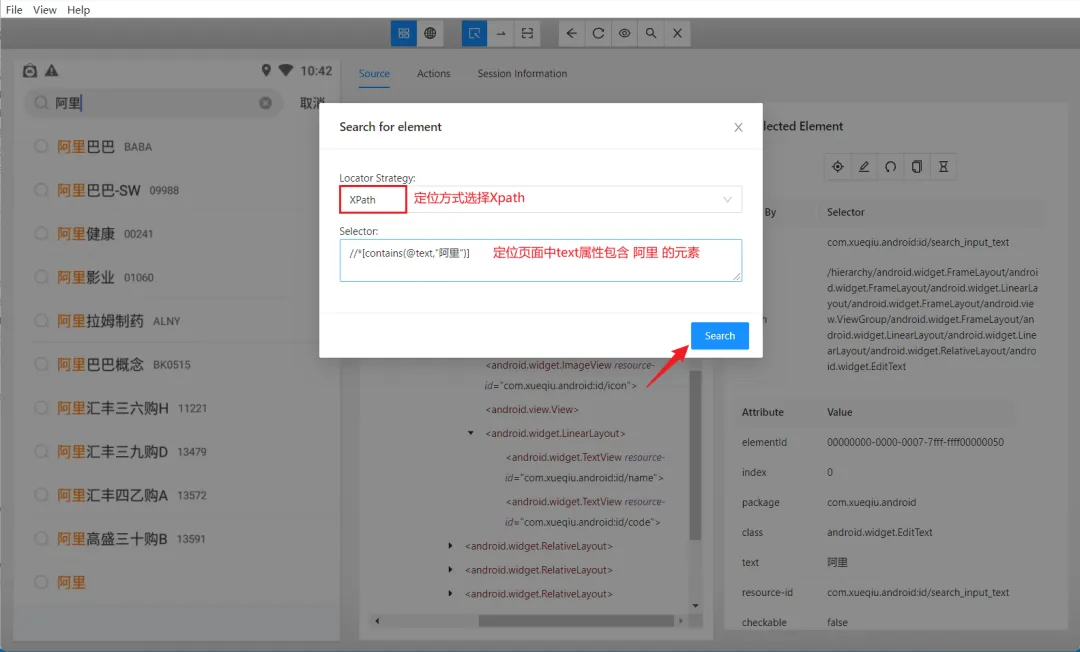The width and height of the screenshot is (1080, 652).
Task: Refresh source with circular arrow icon
Action: [x=598, y=33]
